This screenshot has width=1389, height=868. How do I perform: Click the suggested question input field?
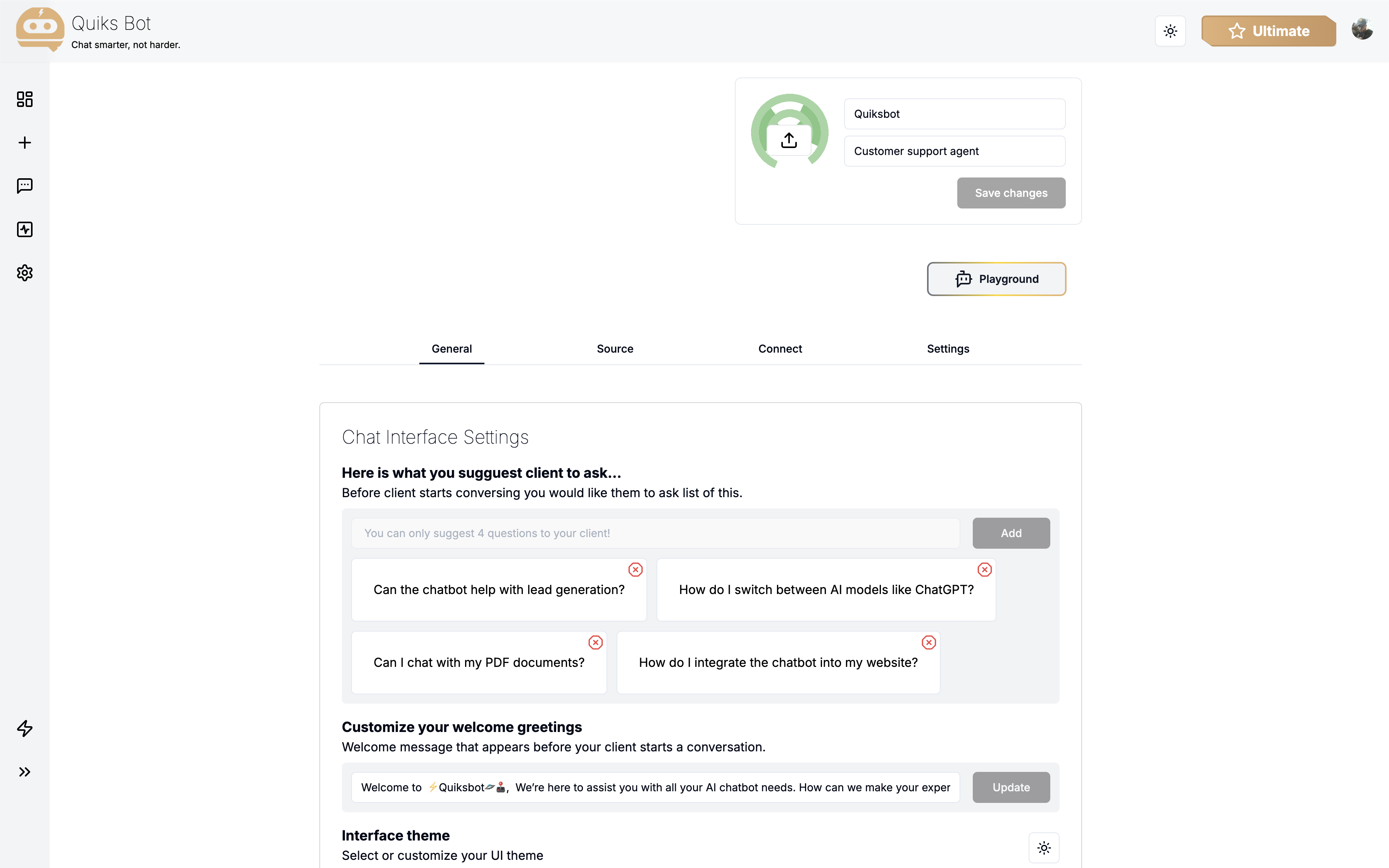pyautogui.click(x=655, y=533)
